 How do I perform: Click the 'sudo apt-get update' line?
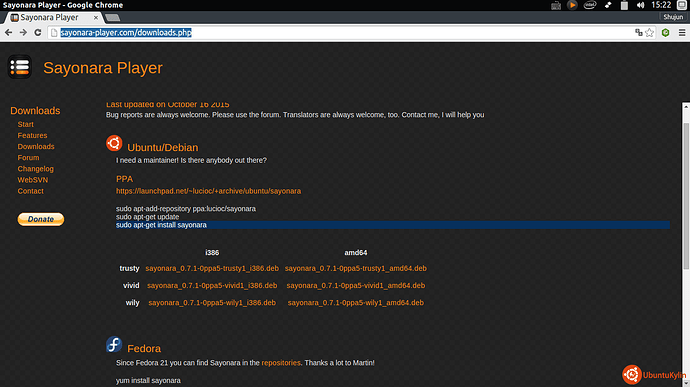(x=147, y=217)
